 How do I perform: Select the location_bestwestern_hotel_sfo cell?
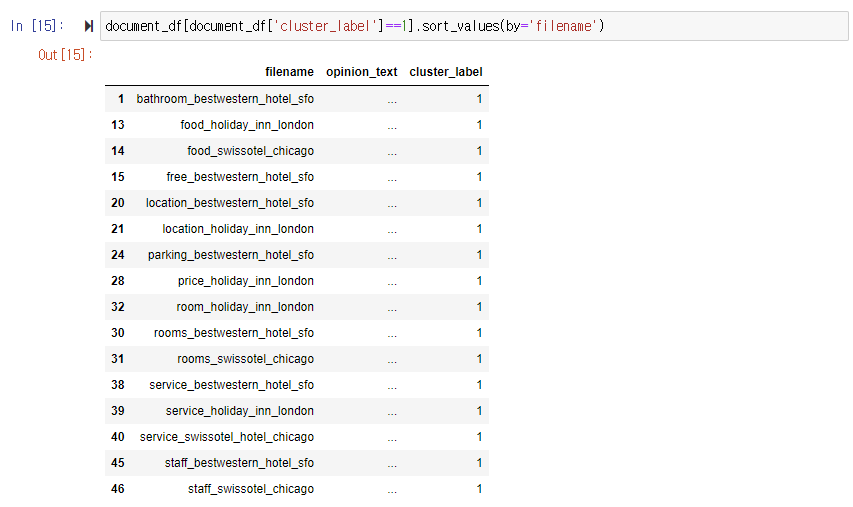point(230,203)
